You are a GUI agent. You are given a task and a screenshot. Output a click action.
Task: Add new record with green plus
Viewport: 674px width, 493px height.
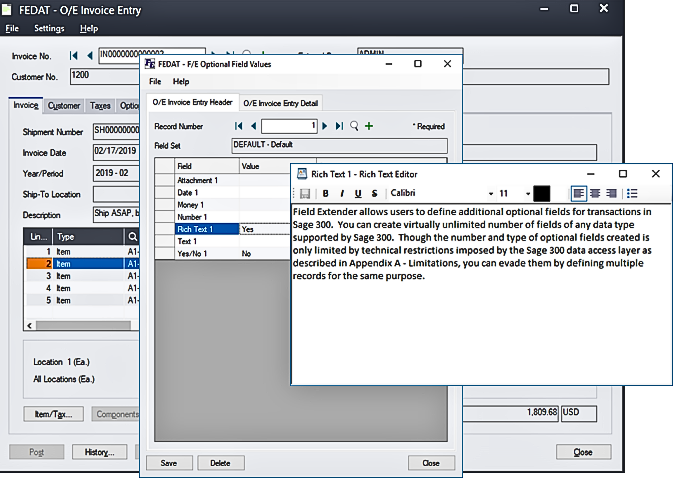(369, 126)
